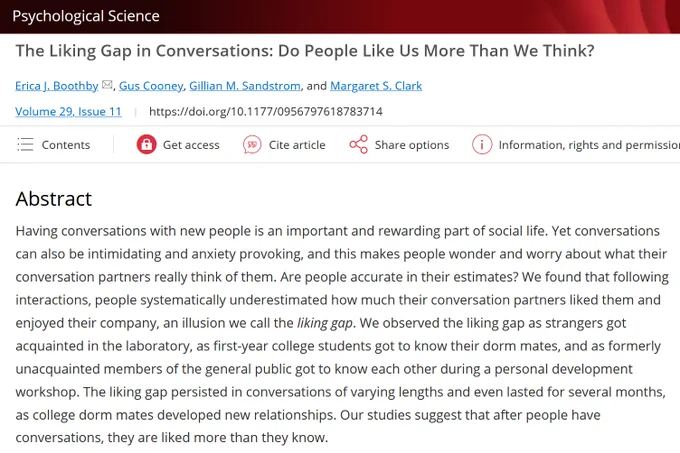Click the Abstract section heading
This screenshot has height=453, width=680.
pyautogui.click(x=54, y=199)
